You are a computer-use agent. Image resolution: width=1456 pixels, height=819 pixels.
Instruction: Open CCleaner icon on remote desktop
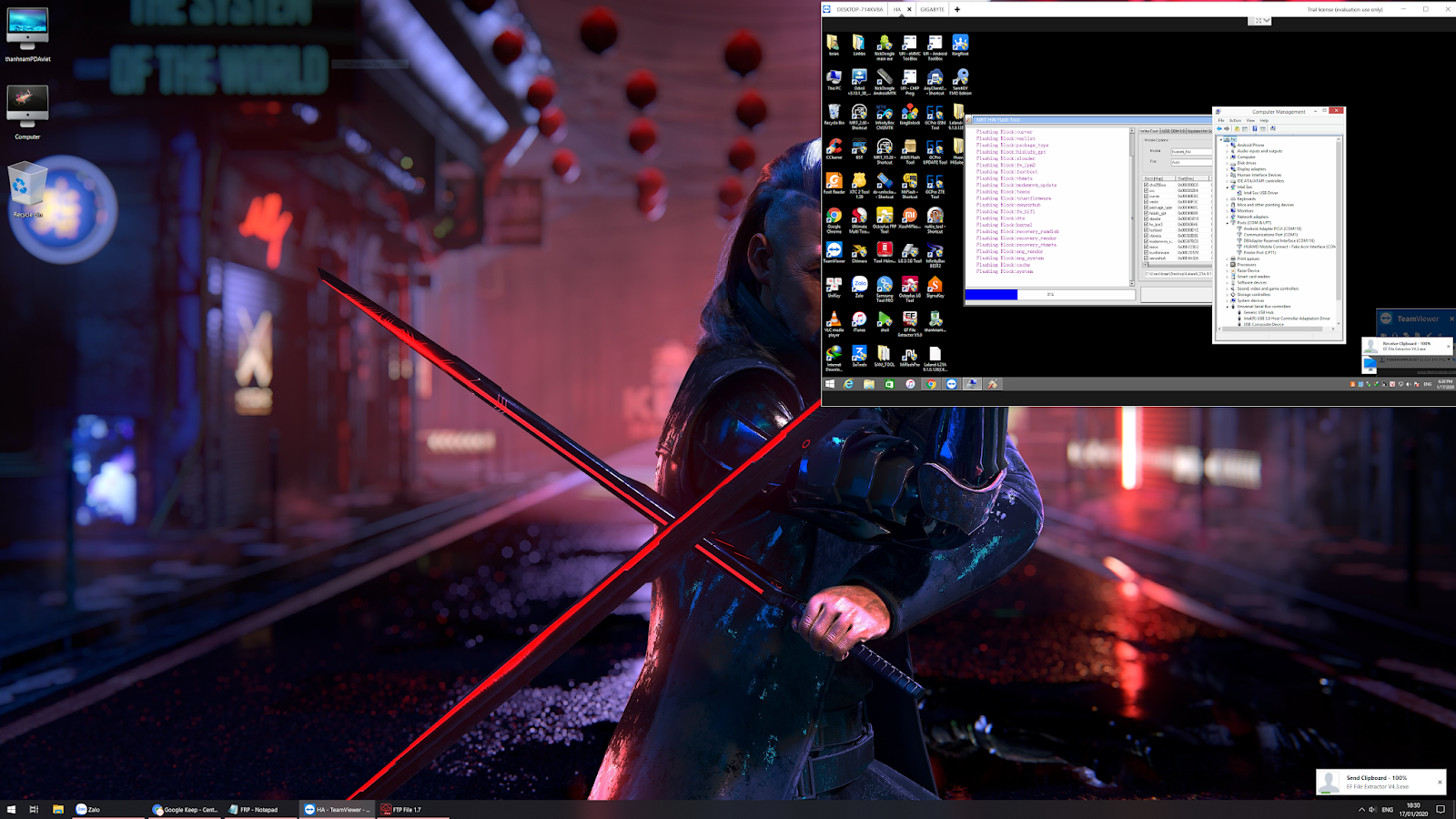pyautogui.click(x=834, y=147)
